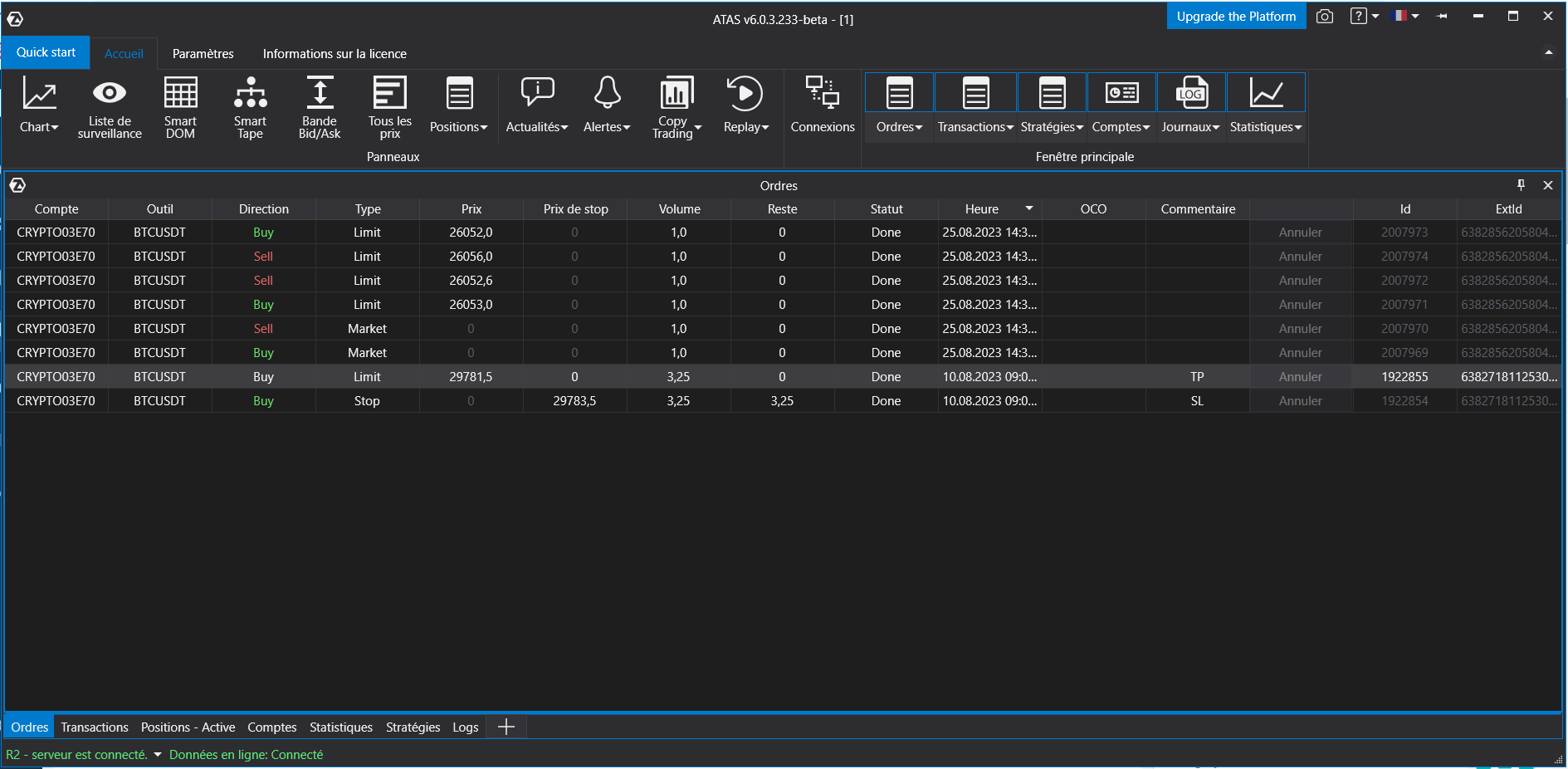Add a new tab with plus button
The width and height of the screenshot is (1568, 769).
click(x=506, y=727)
